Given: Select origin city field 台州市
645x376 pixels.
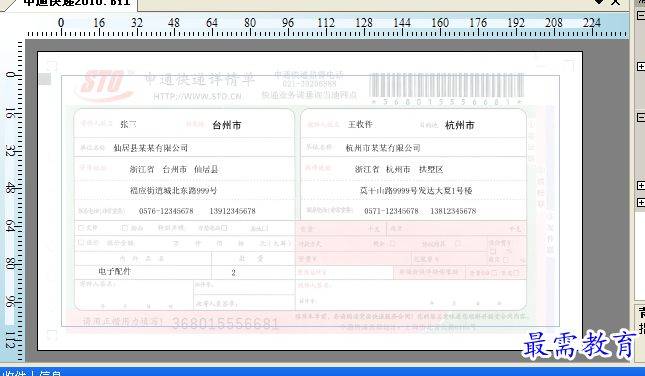Looking at the screenshot, I should (x=227, y=125).
